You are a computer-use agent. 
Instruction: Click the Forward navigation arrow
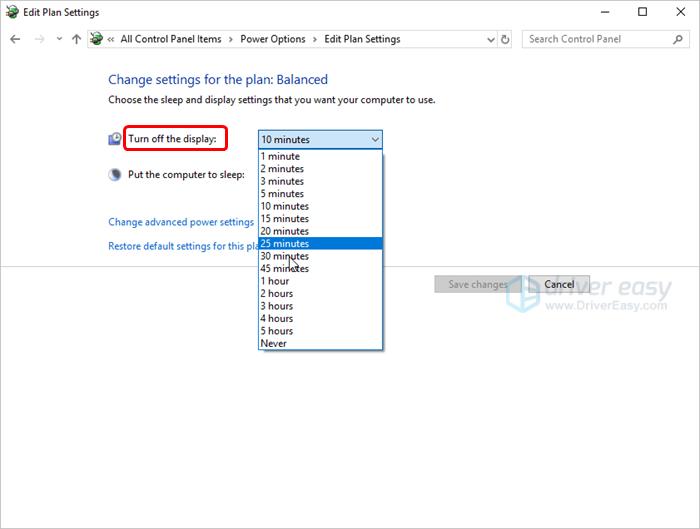tap(40, 39)
